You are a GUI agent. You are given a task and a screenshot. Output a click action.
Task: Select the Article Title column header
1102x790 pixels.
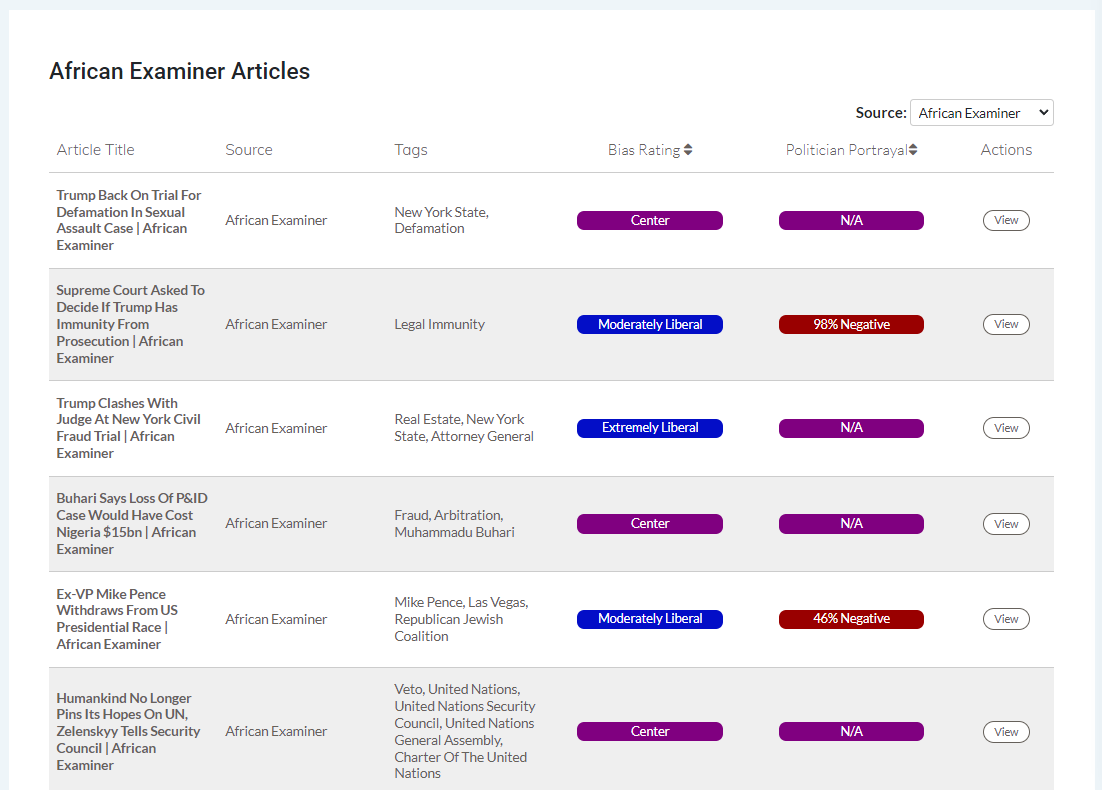[95, 149]
